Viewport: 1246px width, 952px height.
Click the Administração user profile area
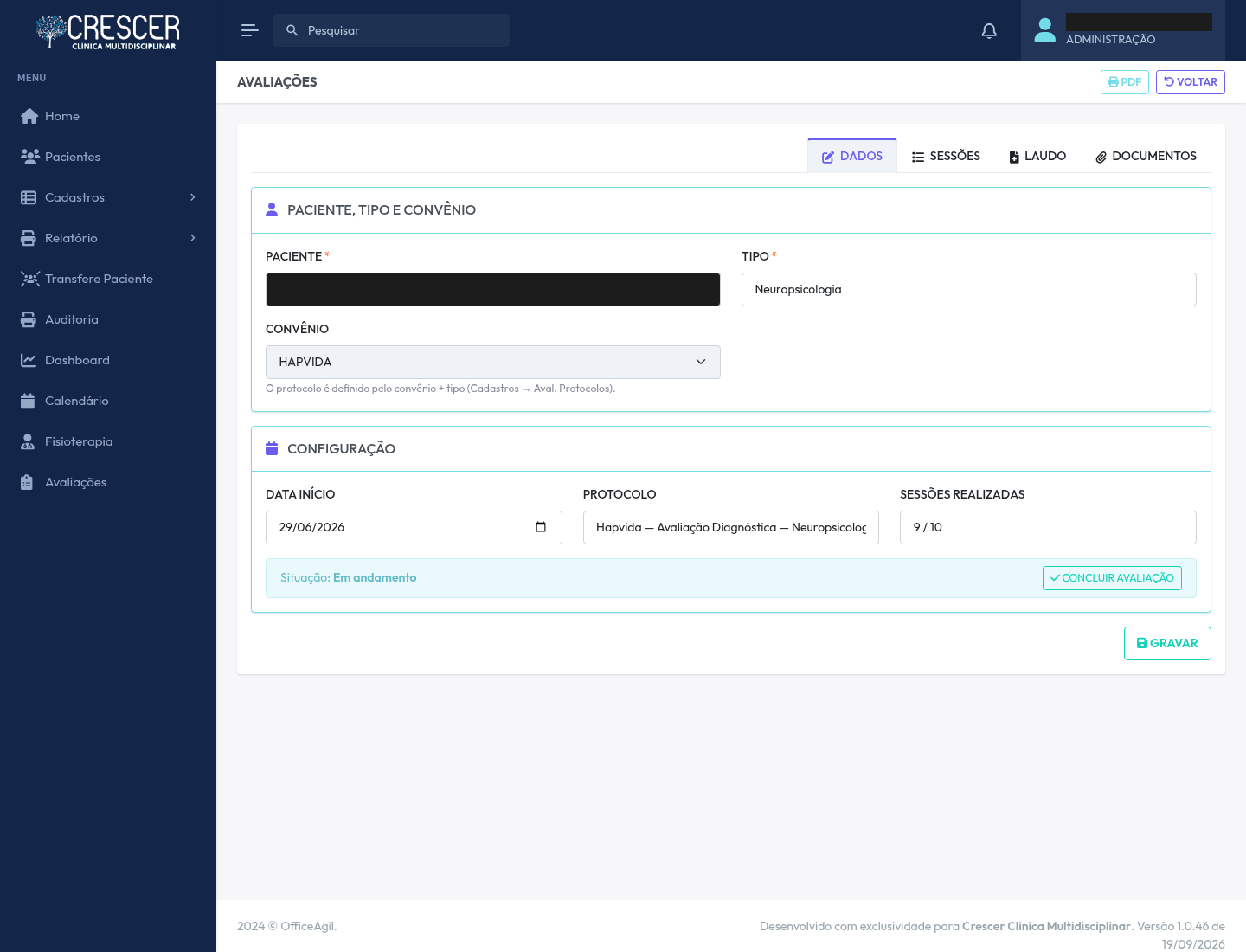pos(1123,30)
